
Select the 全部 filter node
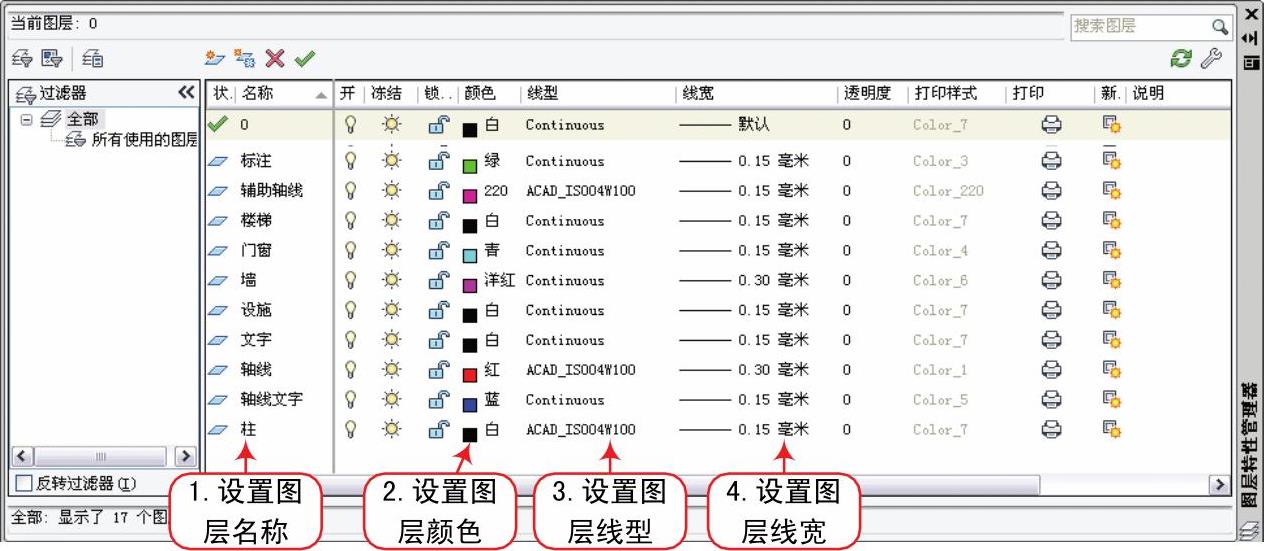(x=85, y=120)
